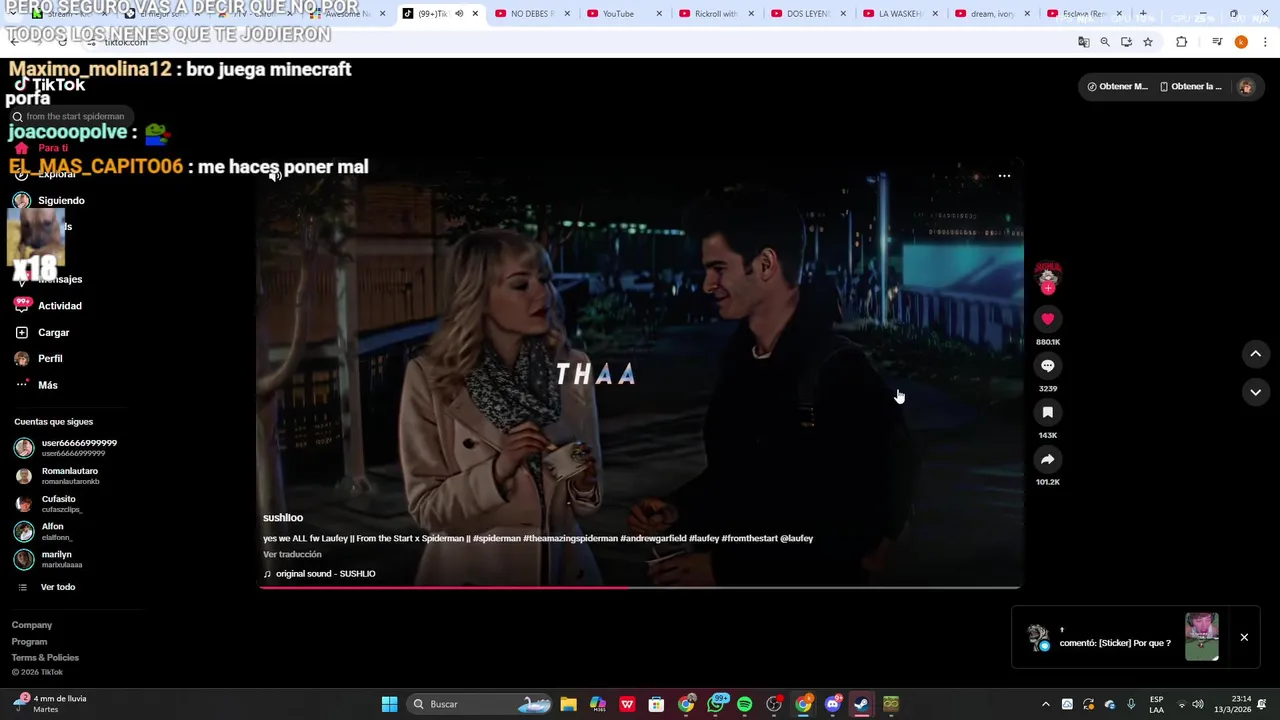1280x720 pixels.
Task: Like the video with the heart icon
Action: pyautogui.click(x=1047, y=319)
